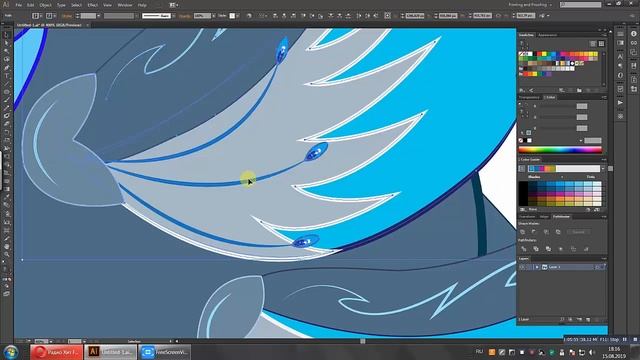640x360 pixels.
Task: Switch to the Align tab
Action: 544,217
